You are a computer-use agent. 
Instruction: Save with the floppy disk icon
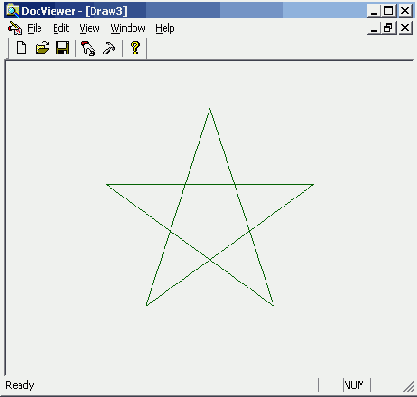point(62,48)
